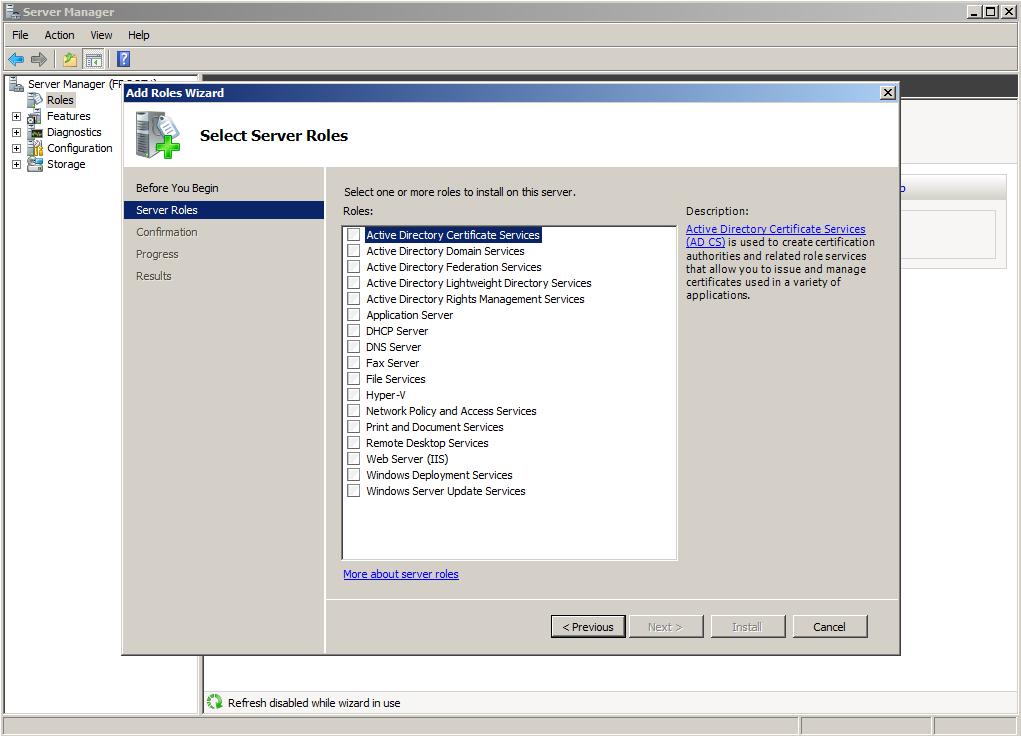Image resolution: width=1021 pixels, height=736 pixels.
Task: Toggle the Show/Hide console tree icon
Action: 94,60
